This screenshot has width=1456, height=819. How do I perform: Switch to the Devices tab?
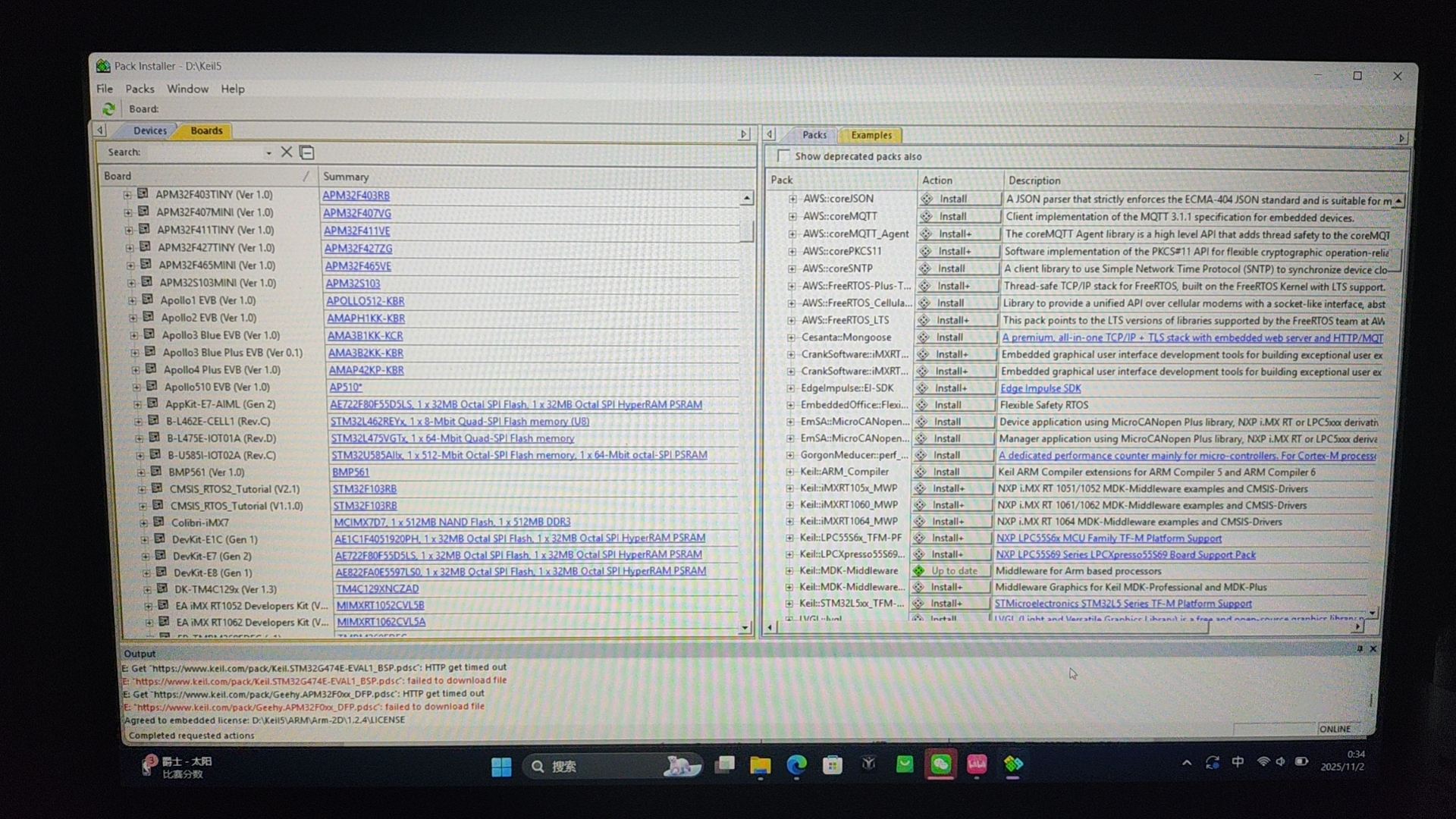tap(149, 130)
